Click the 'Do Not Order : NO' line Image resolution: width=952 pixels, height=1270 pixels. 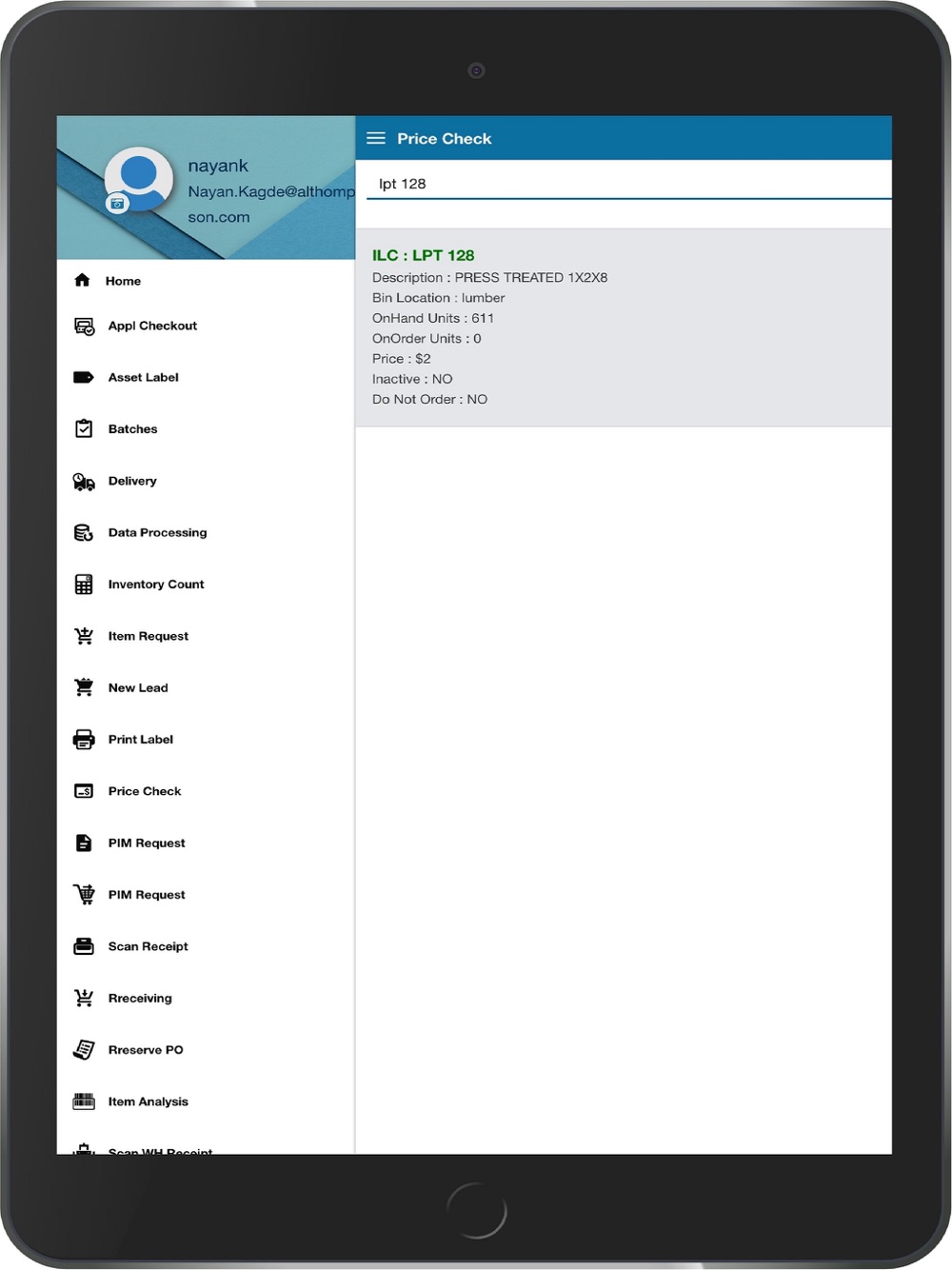coord(429,399)
